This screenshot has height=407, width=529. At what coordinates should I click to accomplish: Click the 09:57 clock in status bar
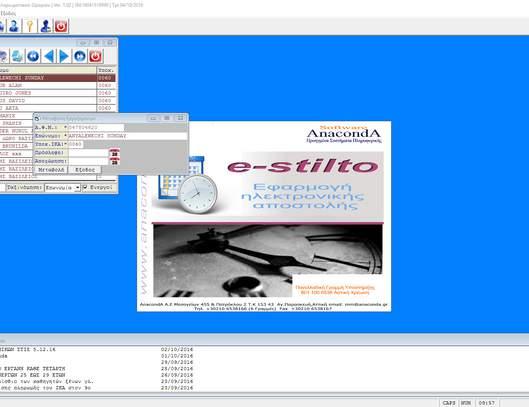point(486,403)
